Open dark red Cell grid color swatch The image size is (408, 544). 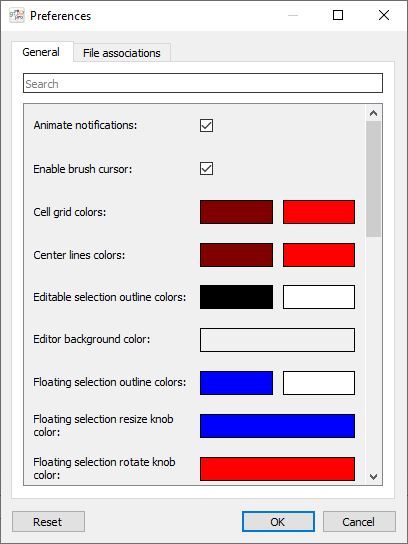coord(236,212)
